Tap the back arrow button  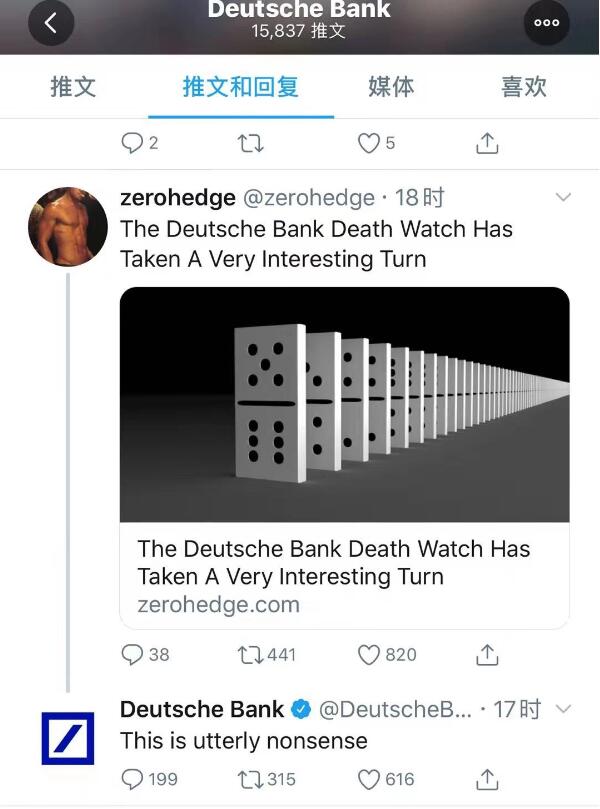pyautogui.click(x=51, y=24)
